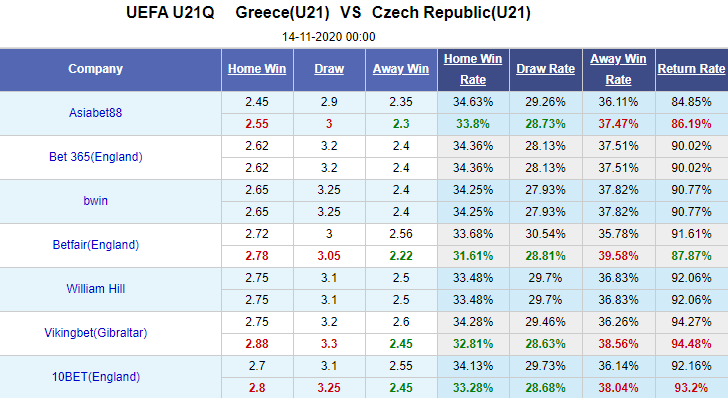
Task: Sort by Away Win column header
Action: pyautogui.click(x=401, y=69)
